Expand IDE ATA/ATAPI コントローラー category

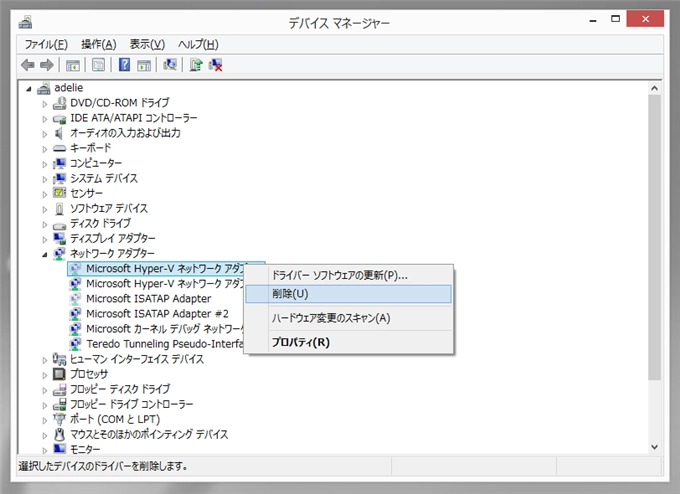[x=45, y=119]
